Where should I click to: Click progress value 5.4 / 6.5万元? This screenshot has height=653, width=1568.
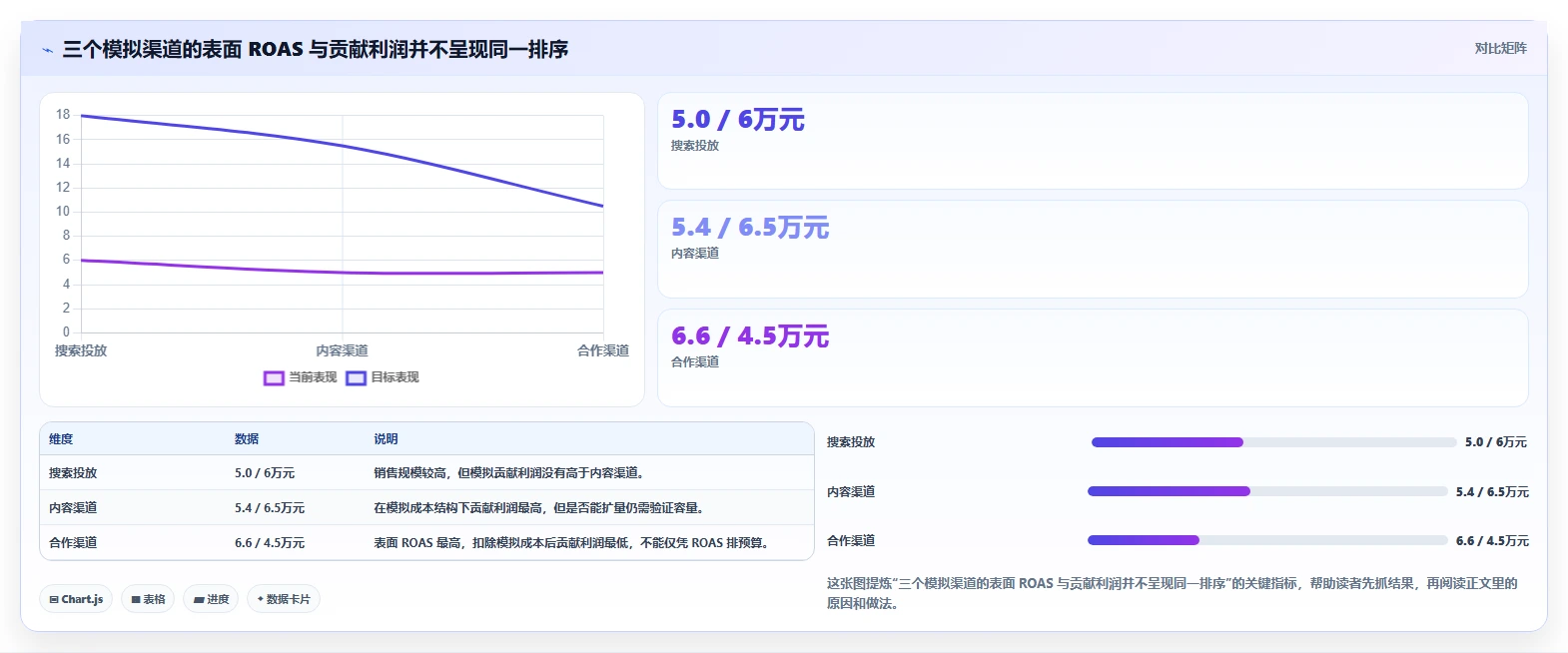tap(1492, 491)
